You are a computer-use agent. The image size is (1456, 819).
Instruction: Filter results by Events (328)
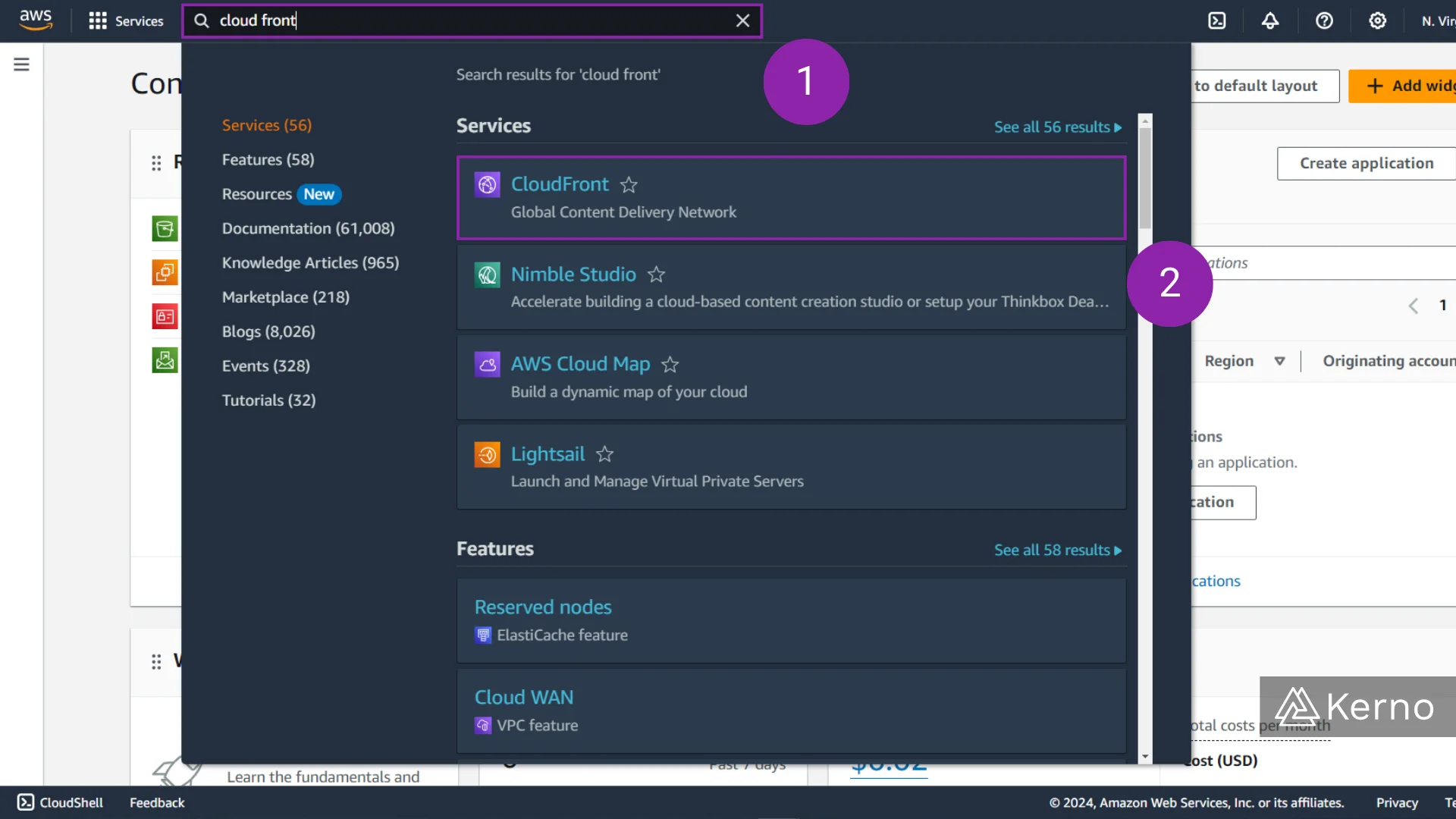[266, 366]
